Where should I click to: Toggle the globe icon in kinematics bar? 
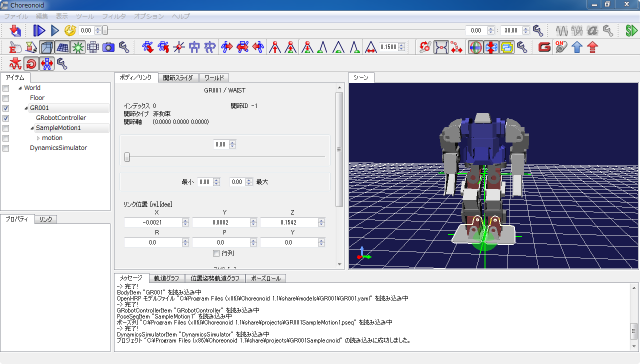pos(475,47)
